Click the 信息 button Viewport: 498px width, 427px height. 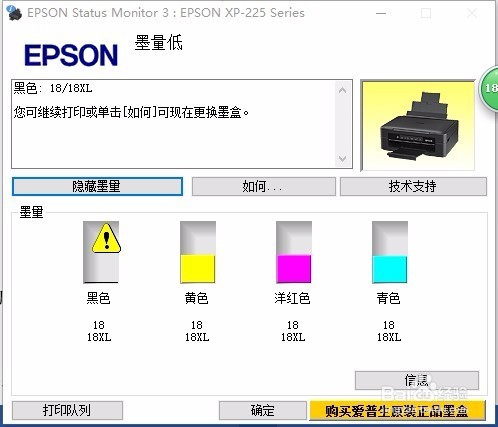pyautogui.click(x=417, y=380)
